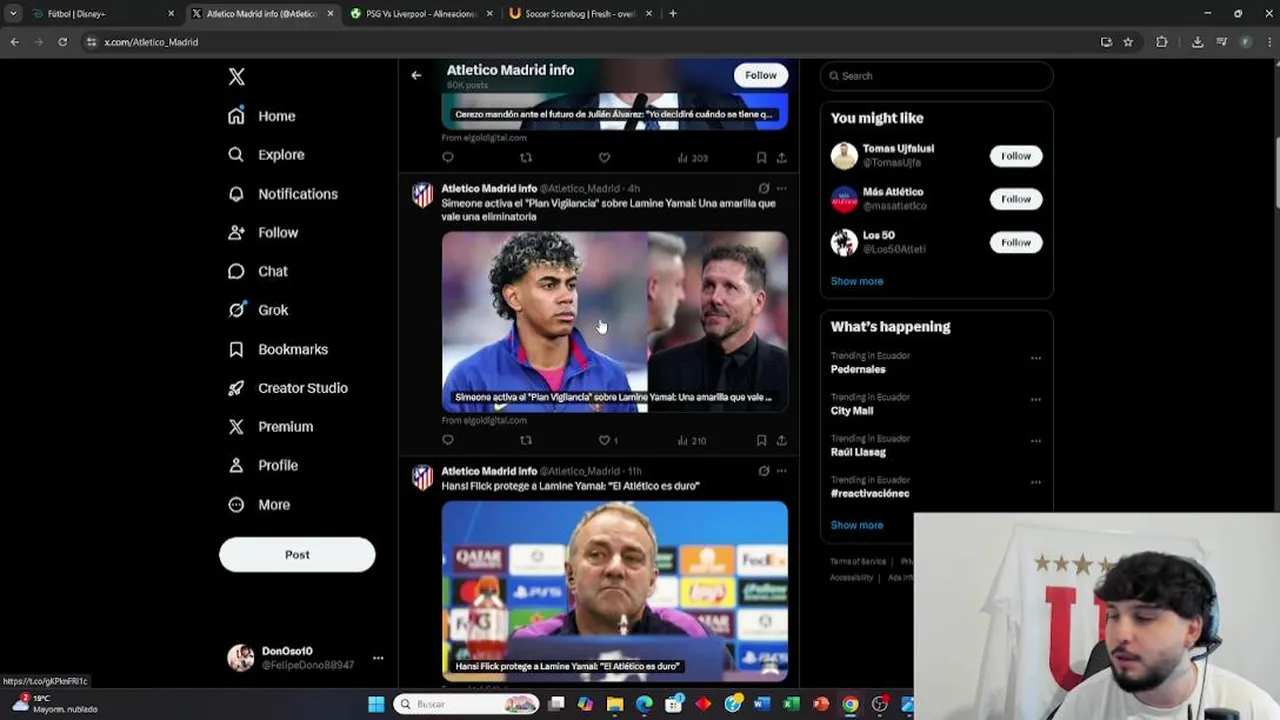
Task: Open options for the Pedernales trend
Action: 1036,358
